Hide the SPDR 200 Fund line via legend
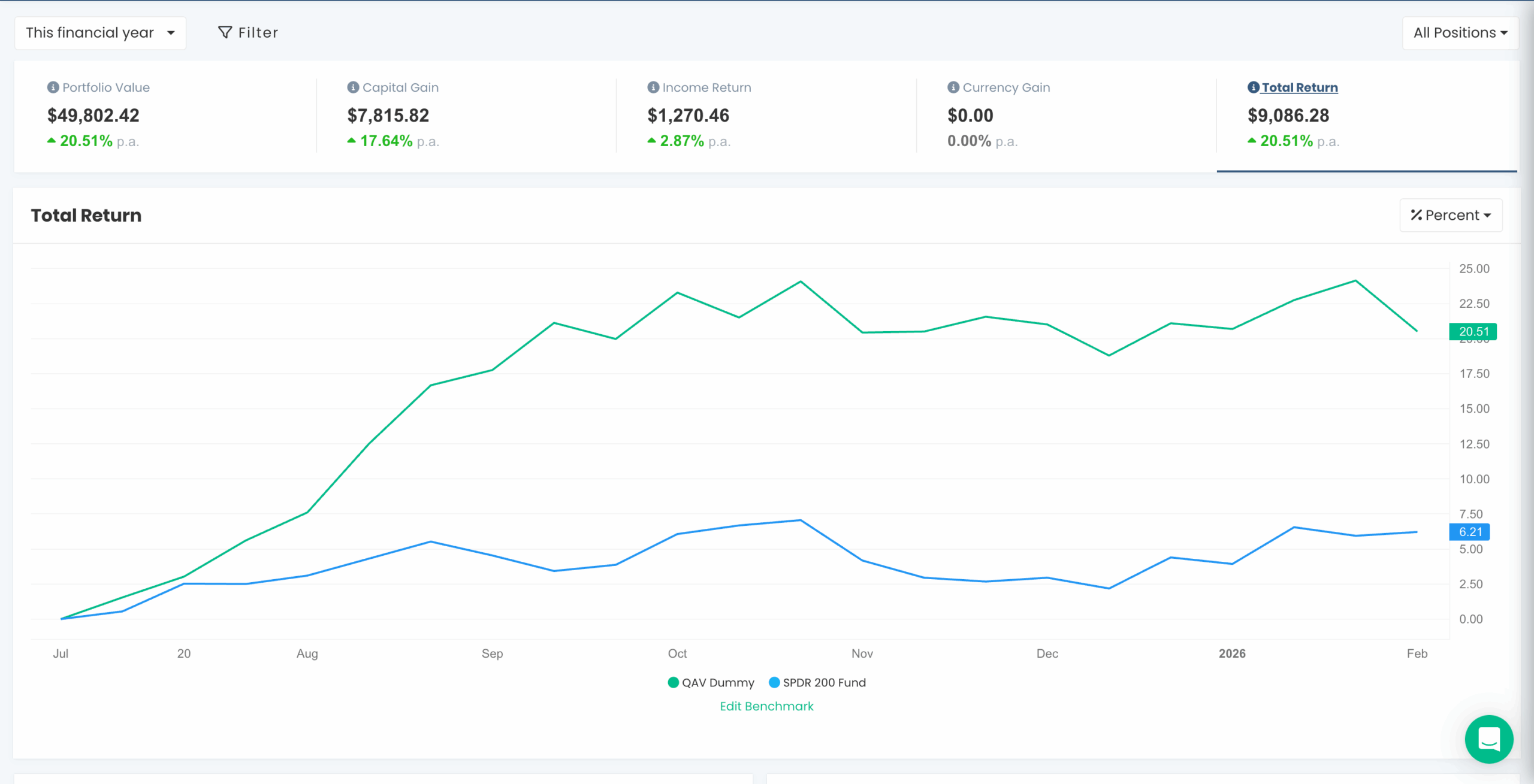Viewport: 1534px width, 784px height. [x=818, y=682]
